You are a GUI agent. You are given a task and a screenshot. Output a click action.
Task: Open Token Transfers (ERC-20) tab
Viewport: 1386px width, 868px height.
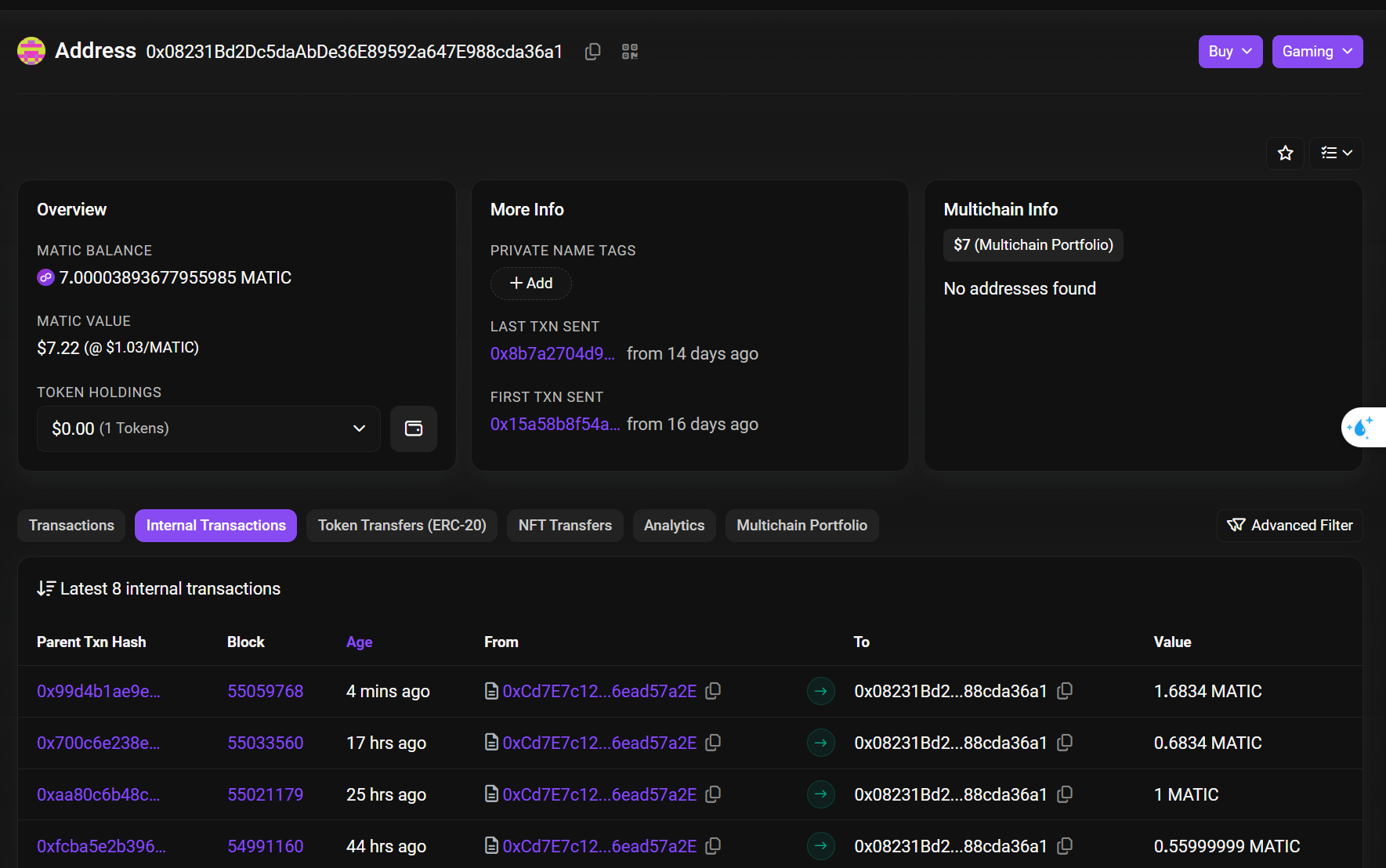tap(402, 526)
